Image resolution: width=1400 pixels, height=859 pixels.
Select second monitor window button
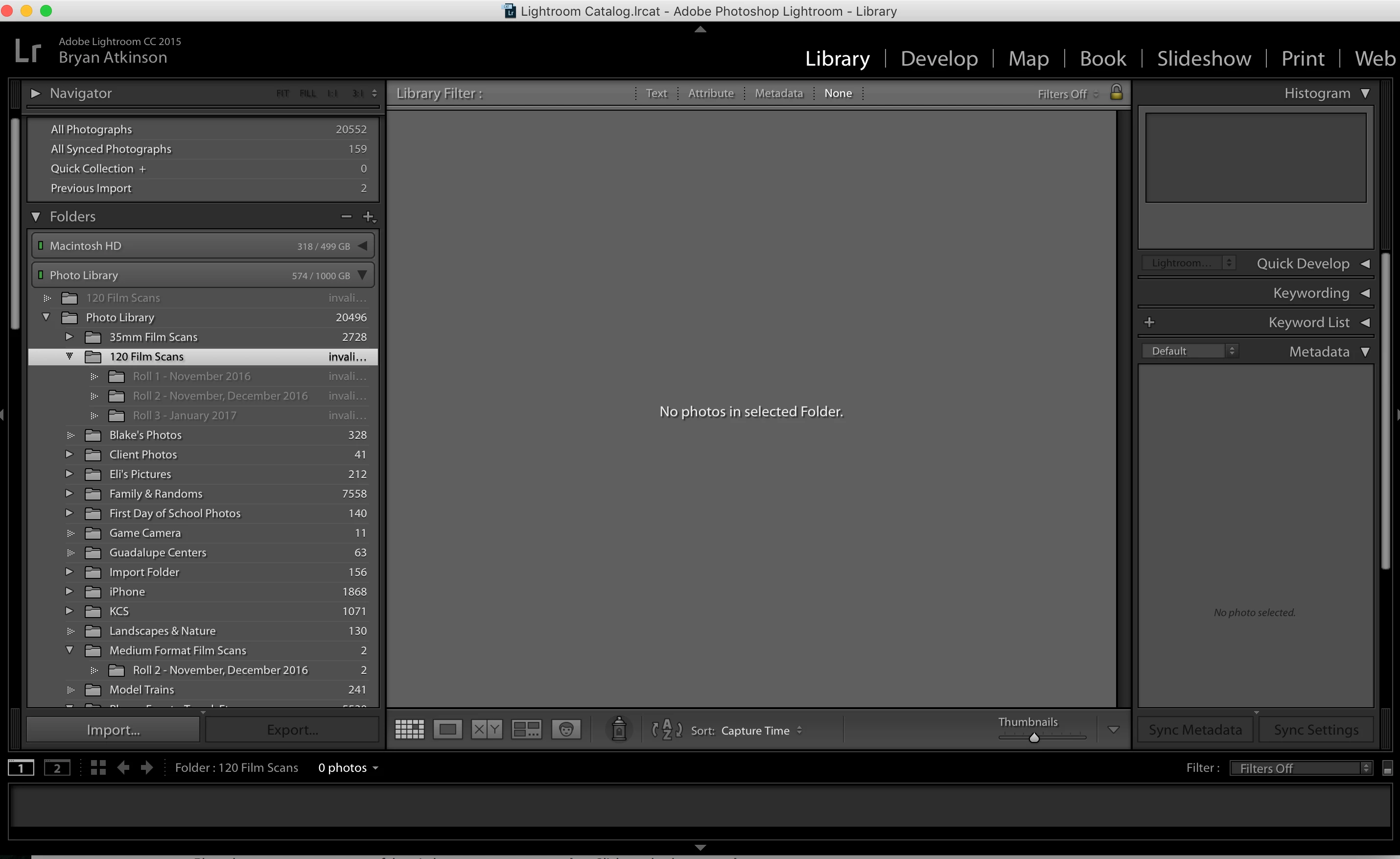[x=57, y=768]
